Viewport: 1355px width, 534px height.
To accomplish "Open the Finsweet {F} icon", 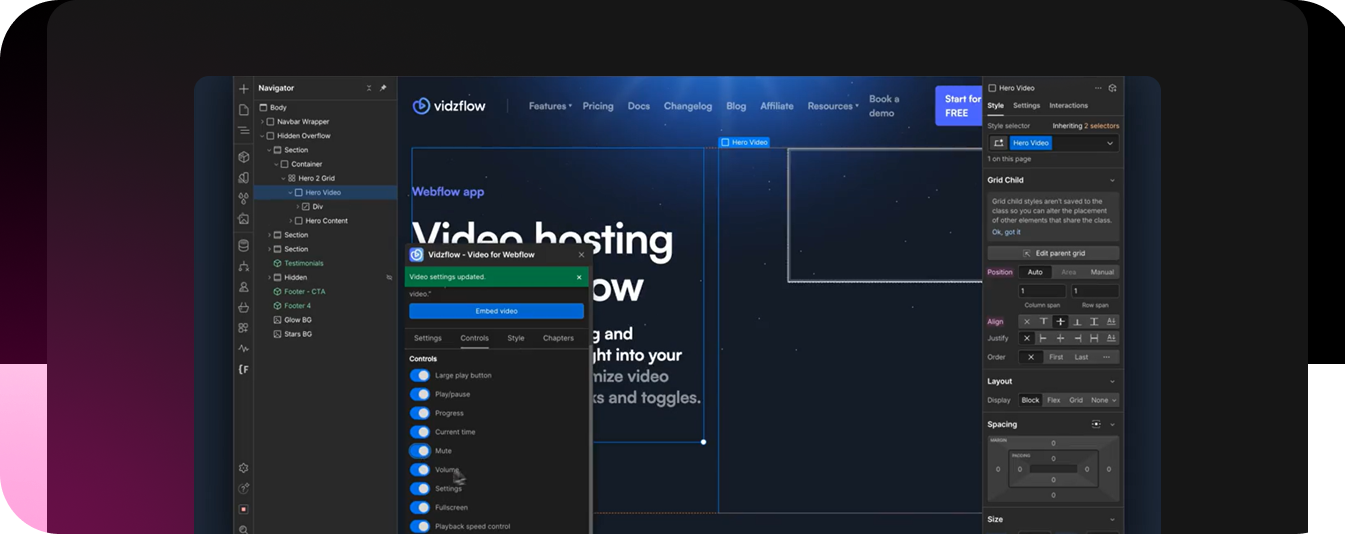I will [243, 369].
